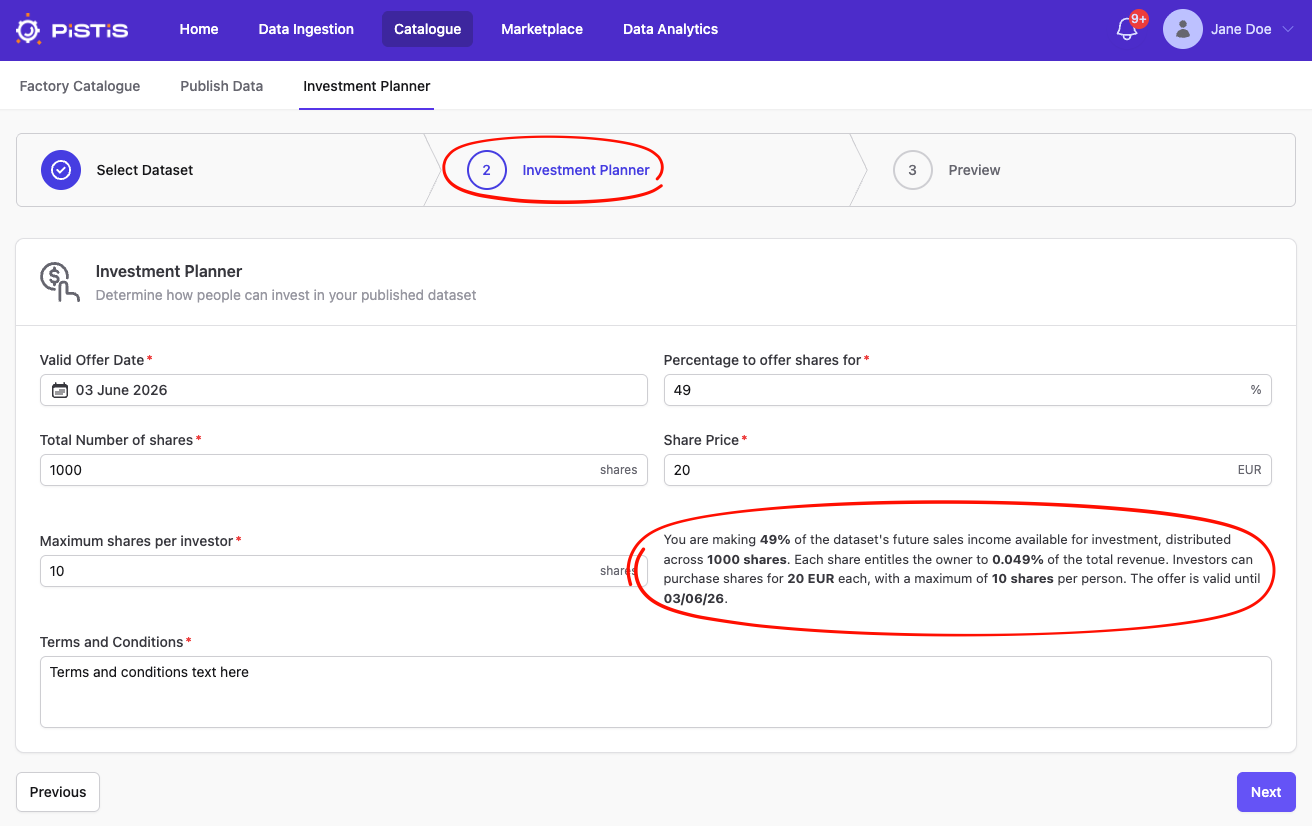Click the Investment Planner step label
1312x826 pixels.
[x=586, y=170]
